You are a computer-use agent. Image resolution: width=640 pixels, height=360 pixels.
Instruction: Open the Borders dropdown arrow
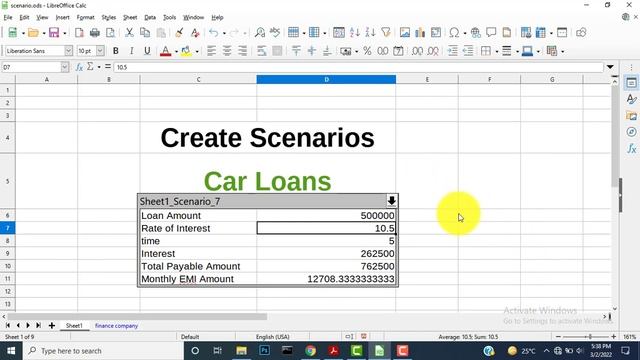[x=496, y=51]
